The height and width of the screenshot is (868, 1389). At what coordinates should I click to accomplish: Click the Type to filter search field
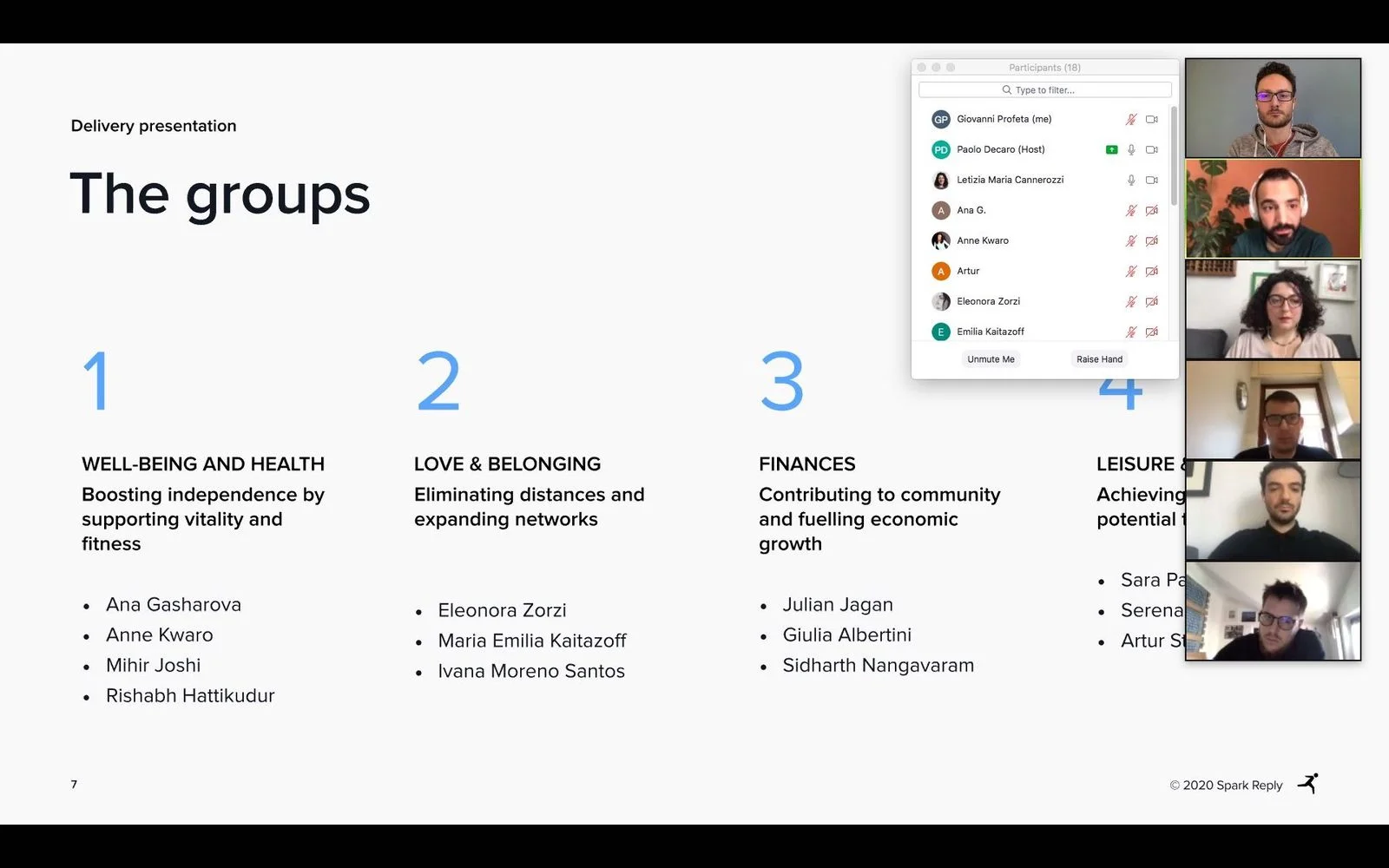click(1044, 90)
